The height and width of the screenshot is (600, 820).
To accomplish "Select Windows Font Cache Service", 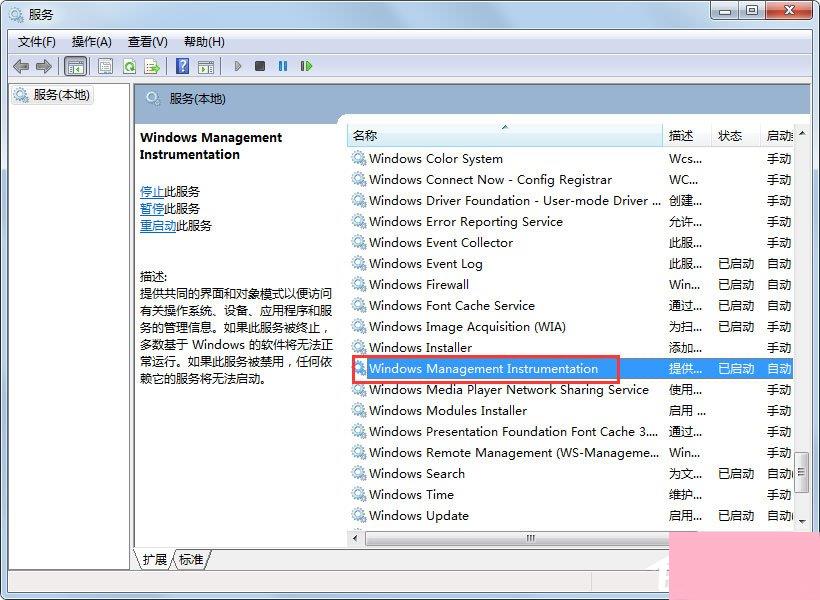I will point(570,305).
